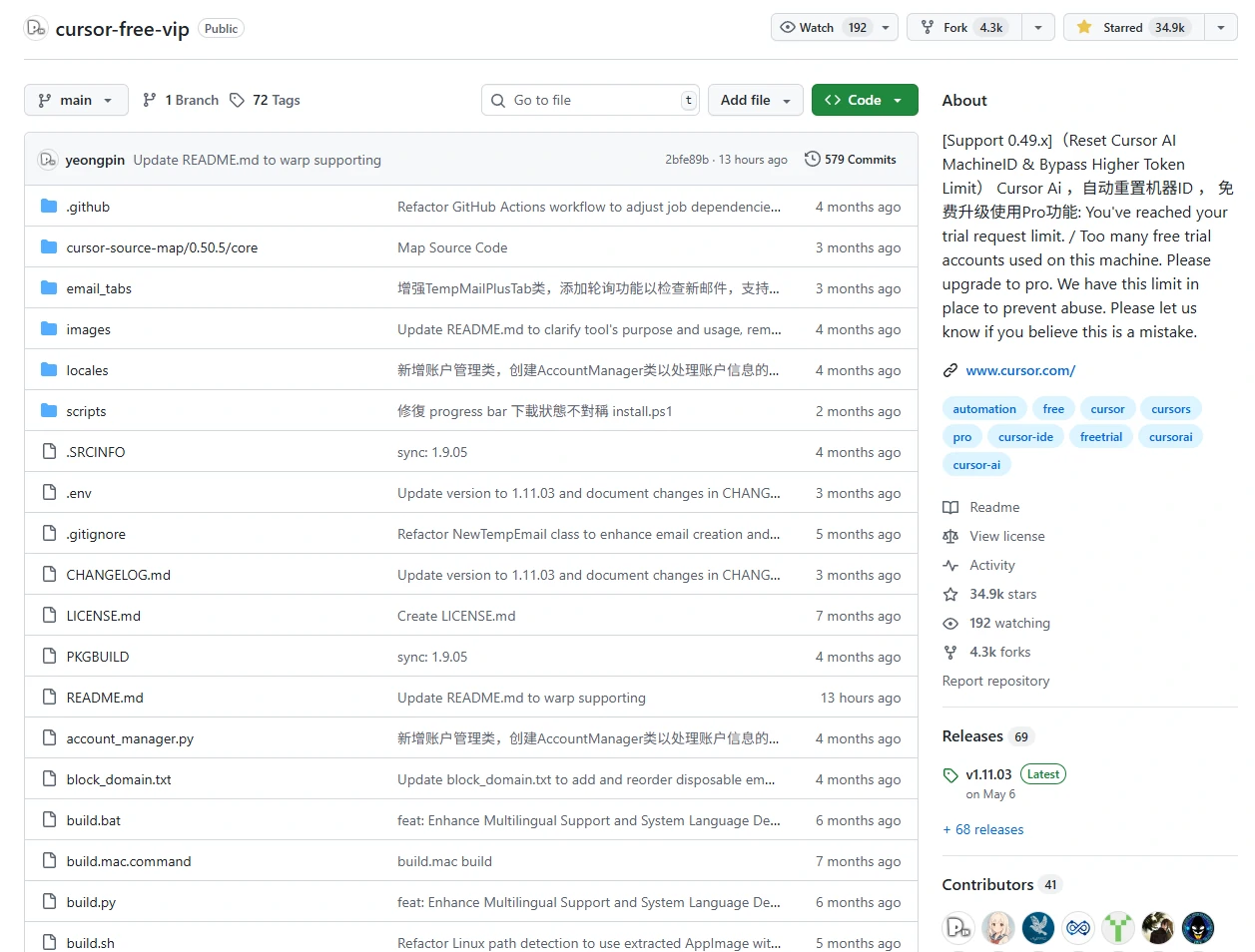Viewport: 1255px width, 952px height.
Task: Click the locales folder icon
Action: pos(49,370)
